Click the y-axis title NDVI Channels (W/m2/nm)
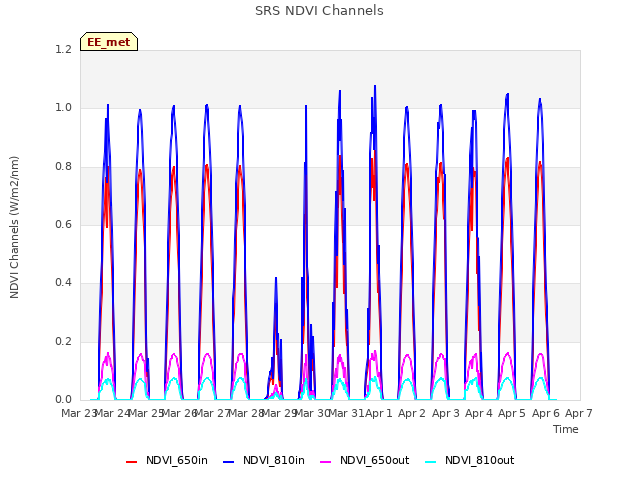 pyautogui.click(x=14, y=227)
